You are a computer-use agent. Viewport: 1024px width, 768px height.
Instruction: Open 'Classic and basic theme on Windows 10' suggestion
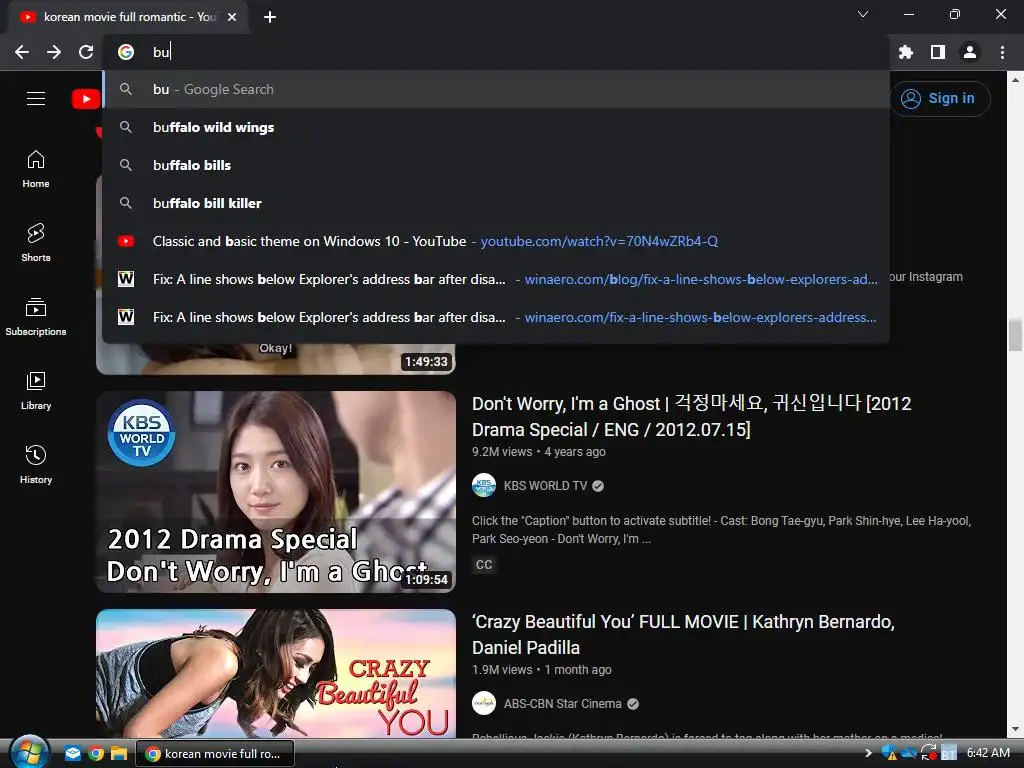[x=496, y=241]
